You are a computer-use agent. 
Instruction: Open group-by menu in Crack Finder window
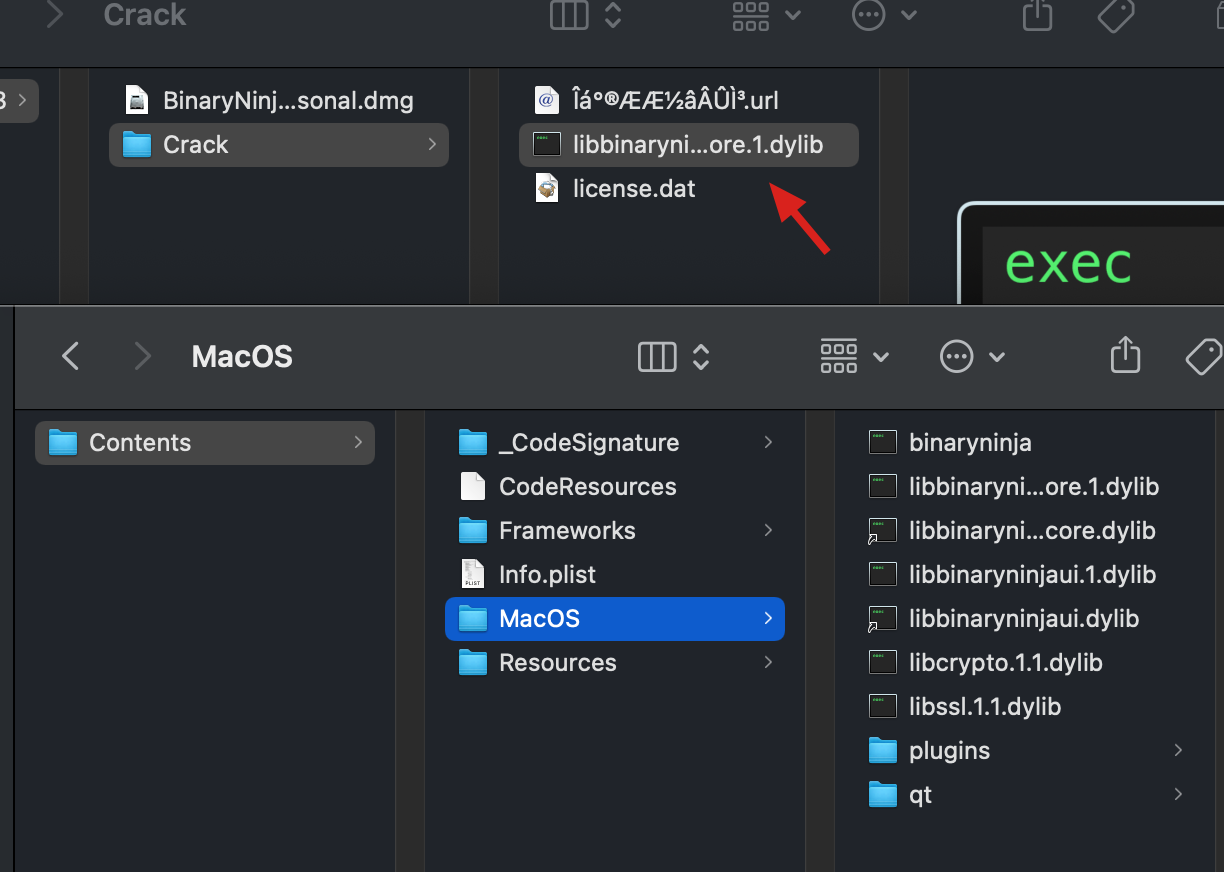(767, 15)
